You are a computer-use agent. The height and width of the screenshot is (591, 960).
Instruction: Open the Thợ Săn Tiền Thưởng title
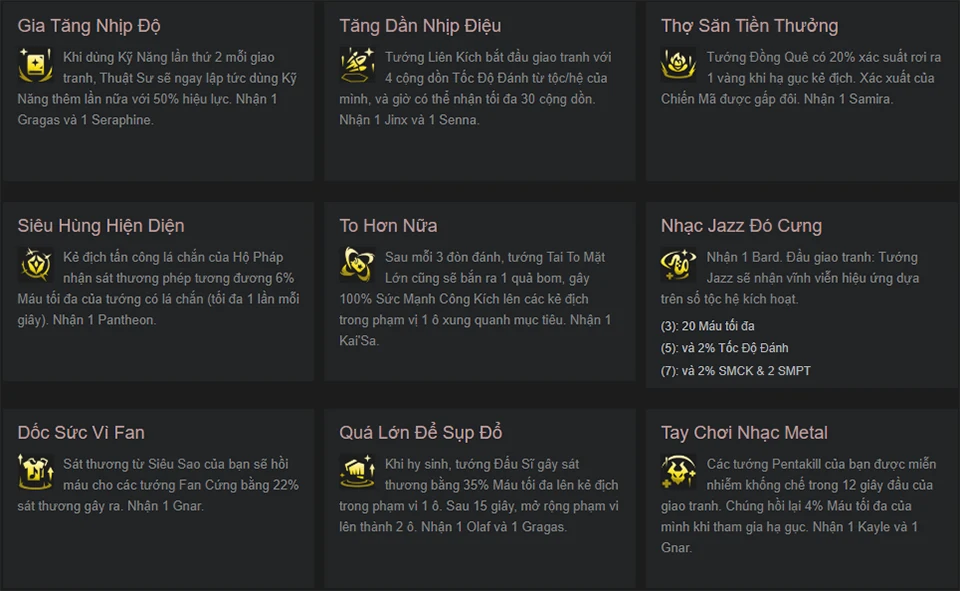[x=749, y=26]
